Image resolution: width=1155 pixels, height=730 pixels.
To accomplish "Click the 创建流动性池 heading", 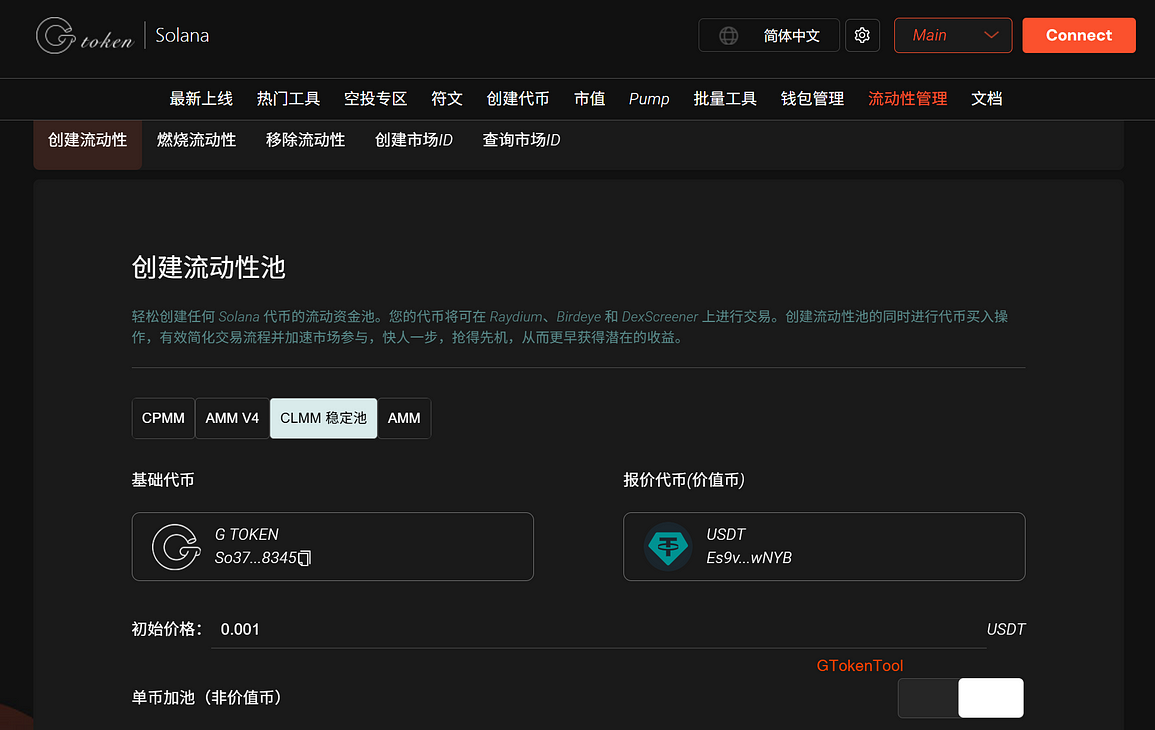I will tap(208, 267).
